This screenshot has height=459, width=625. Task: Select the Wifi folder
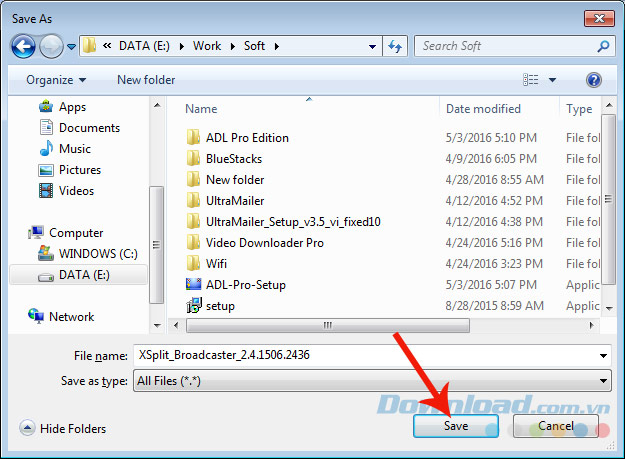pyautogui.click(x=216, y=264)
